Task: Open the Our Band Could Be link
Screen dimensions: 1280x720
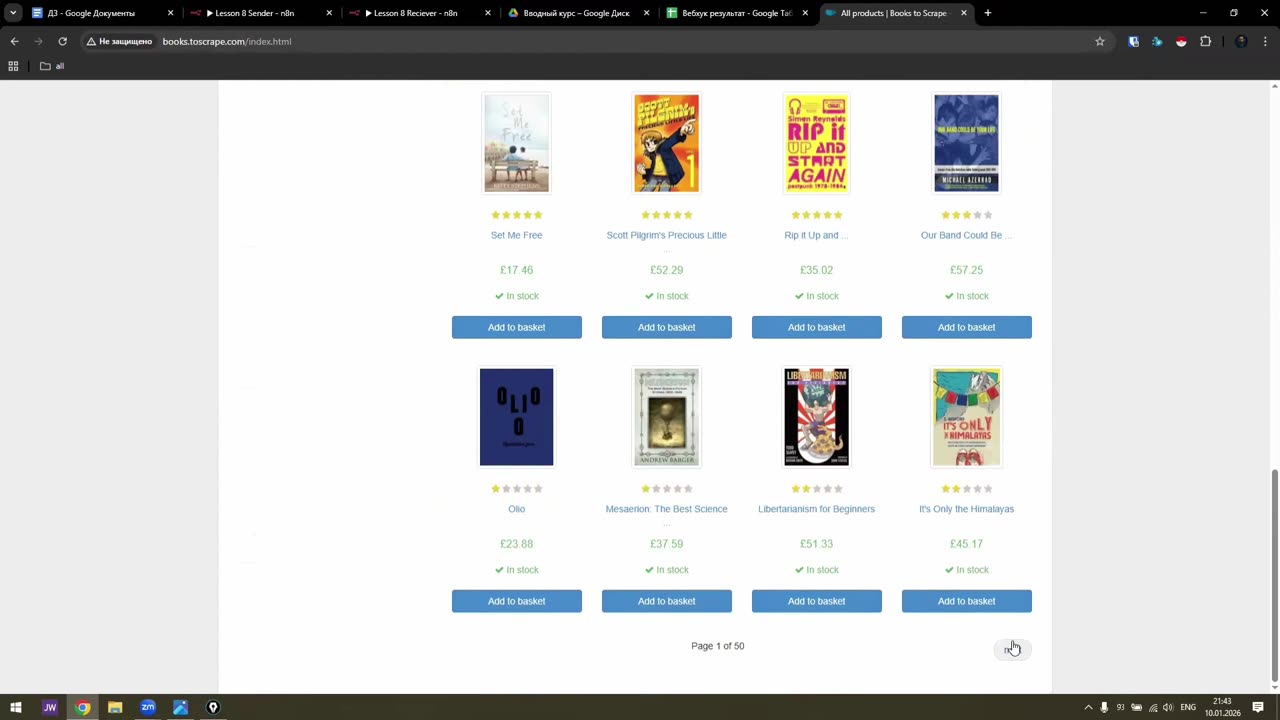Action: coord(966,235)
